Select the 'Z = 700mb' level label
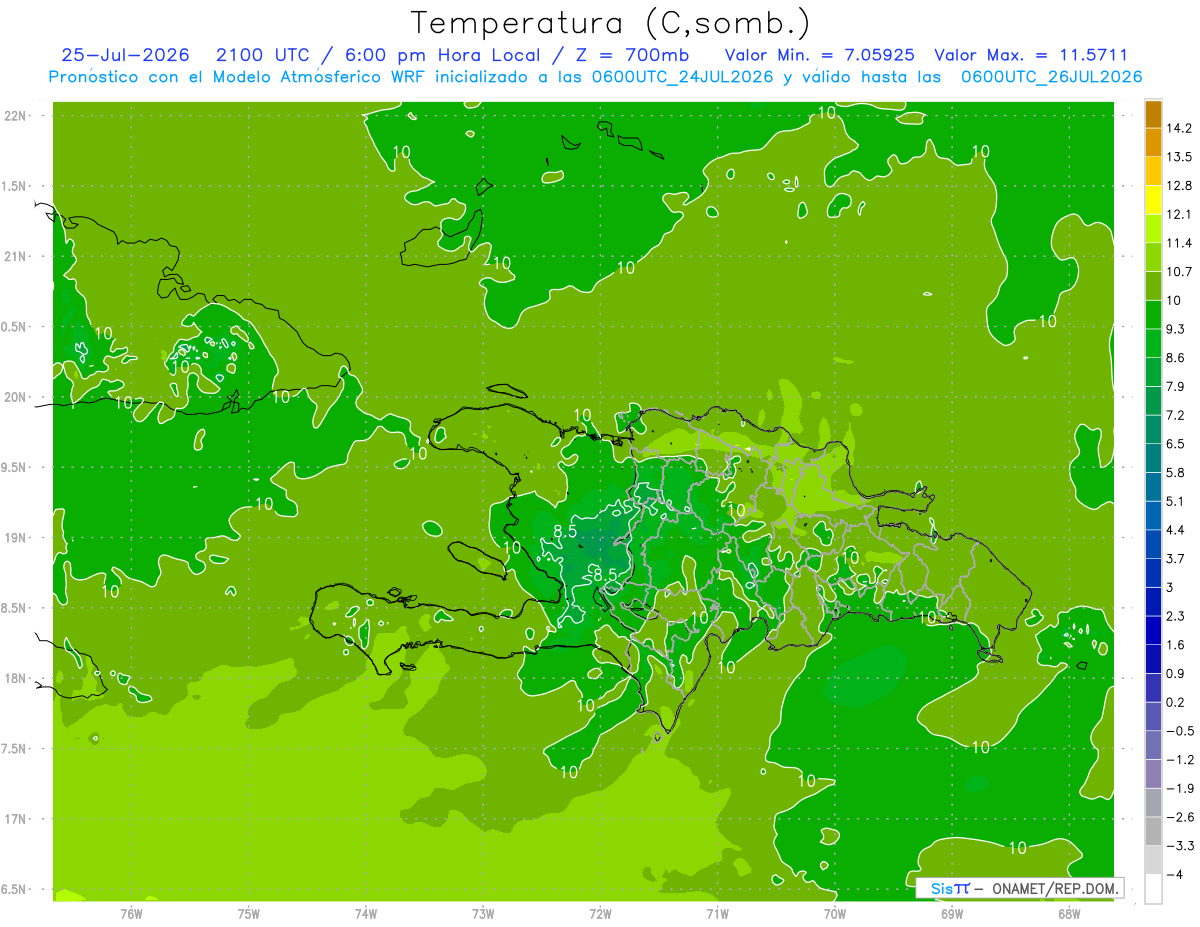This screenshot has height=927, width=1200. (631, 55)
